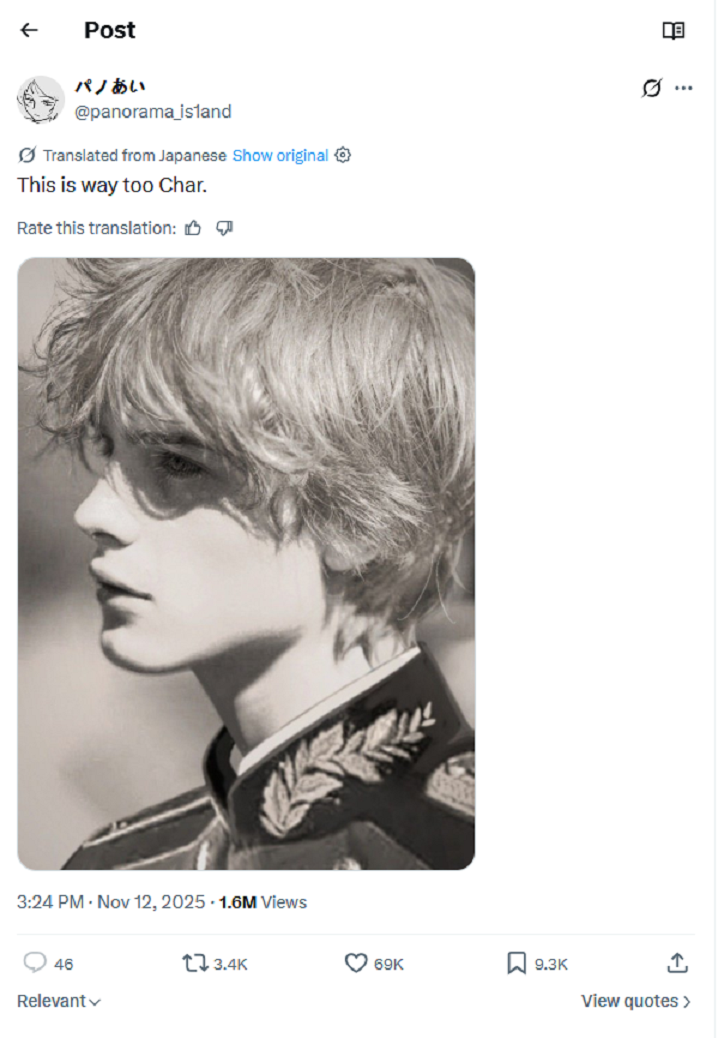Click the 1.6M Views count
The width and height of the screenshot is (718, 1038).
click(263, 902)
